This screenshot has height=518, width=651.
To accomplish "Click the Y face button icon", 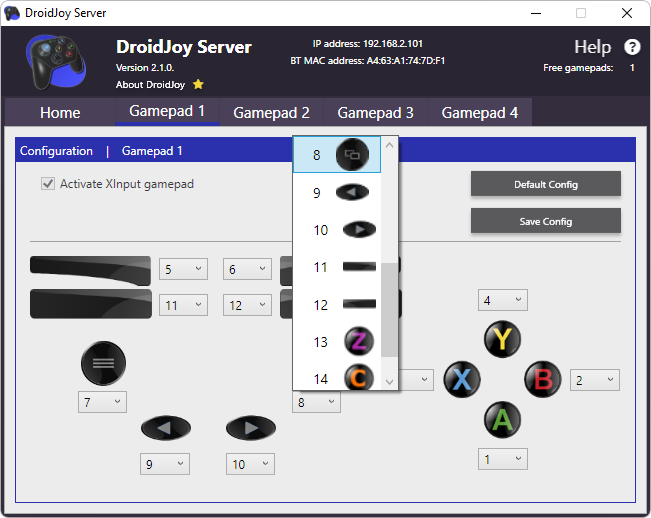I will 502,339.
